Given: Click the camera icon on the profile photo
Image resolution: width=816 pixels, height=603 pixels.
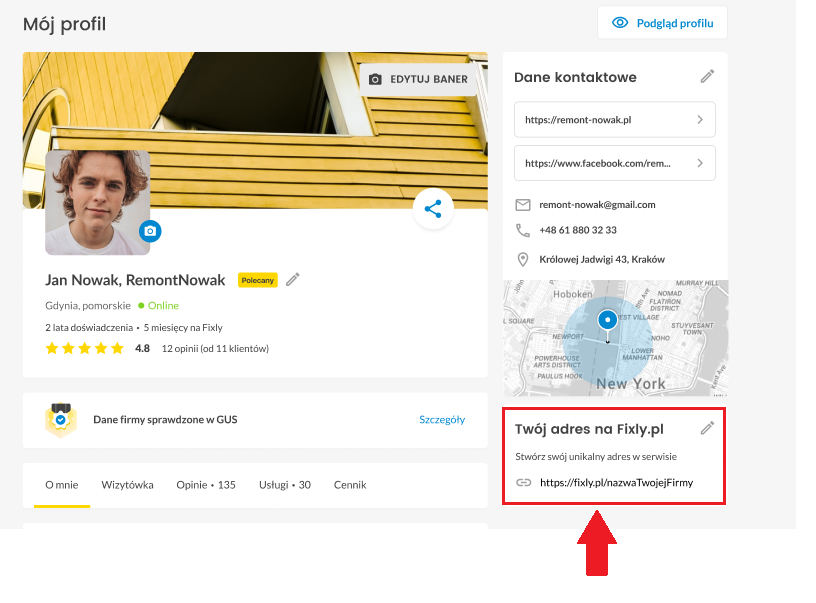Looking at the screenshot, I should pyautogui.click(x=150, y=231).
